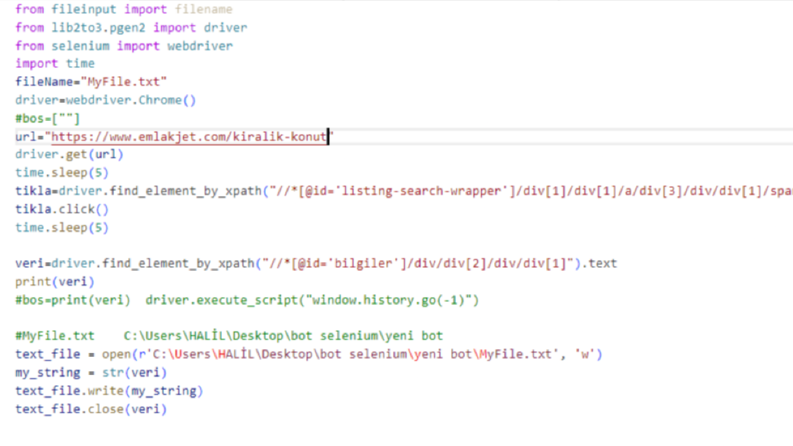793x446 pixels.
Task: Open the emlakjet.com URL link in code
Action: click(x=189, y=137)
